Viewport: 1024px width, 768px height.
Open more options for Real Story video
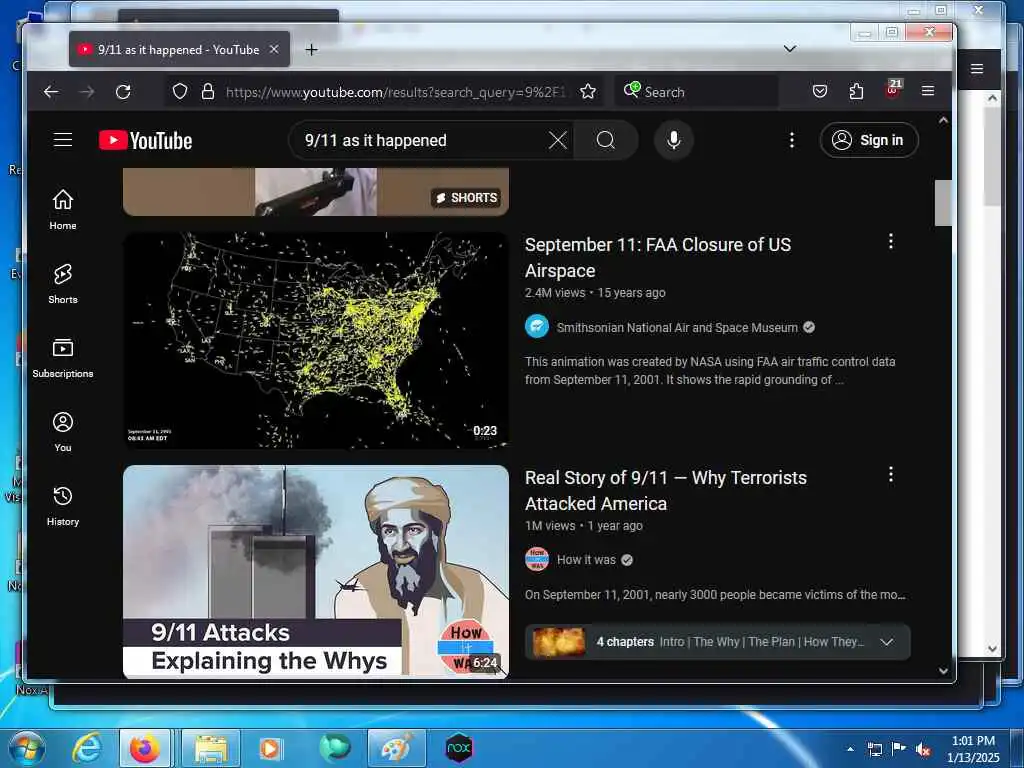click(891, 475)
